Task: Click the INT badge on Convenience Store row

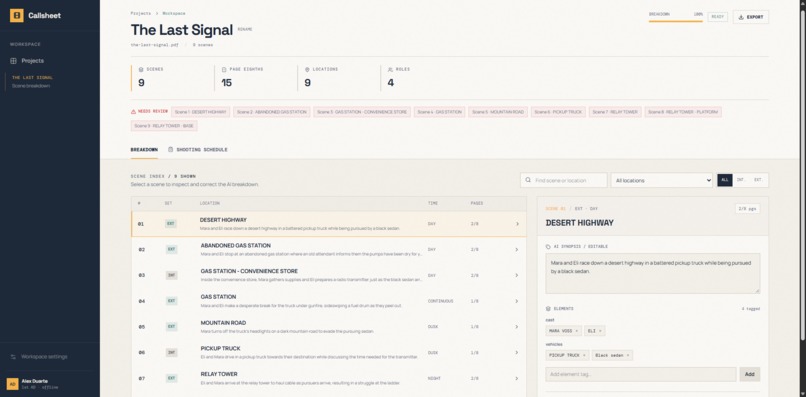Action: click(172, 275)
